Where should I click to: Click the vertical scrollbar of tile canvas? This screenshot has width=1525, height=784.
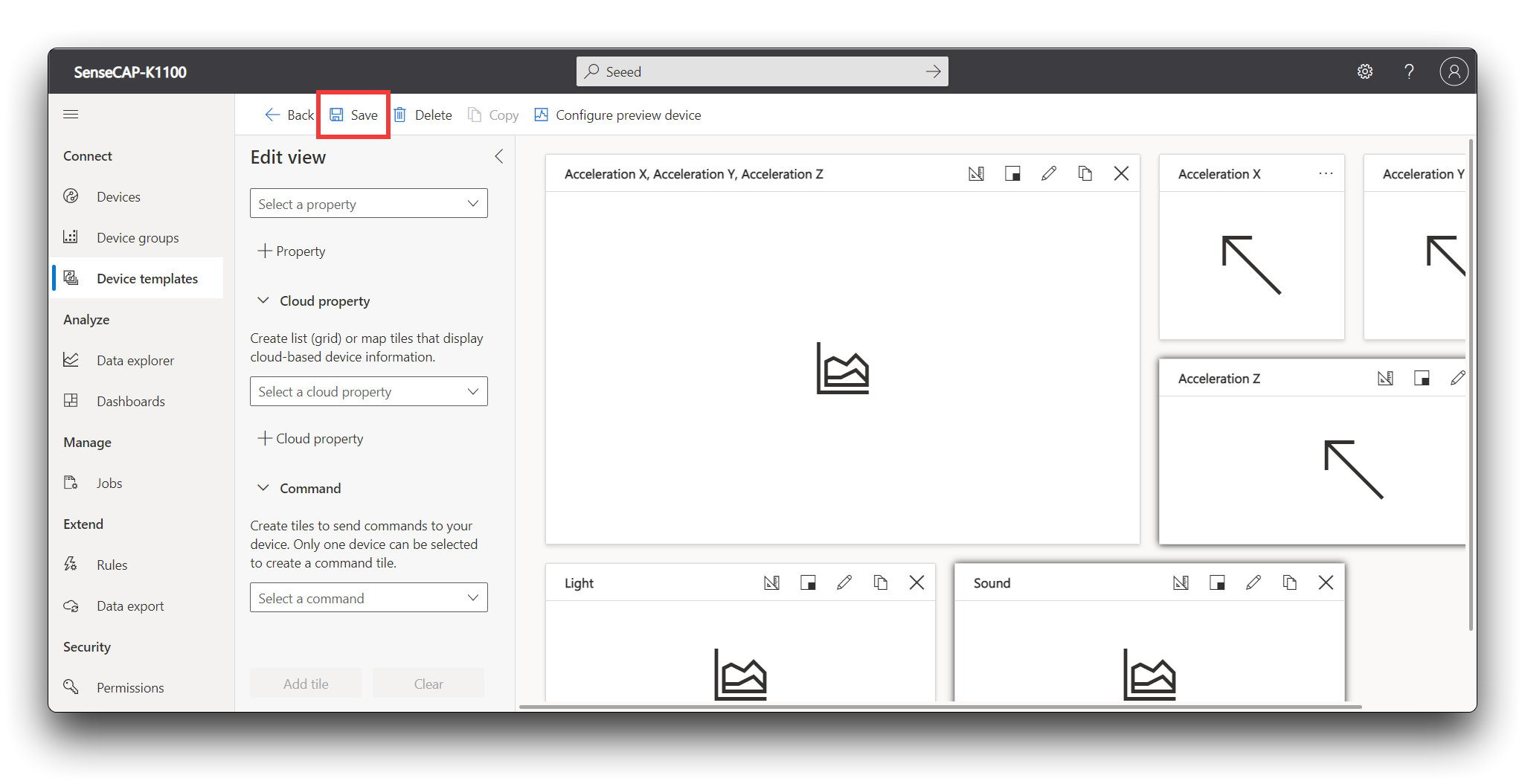pos(1471,385)
